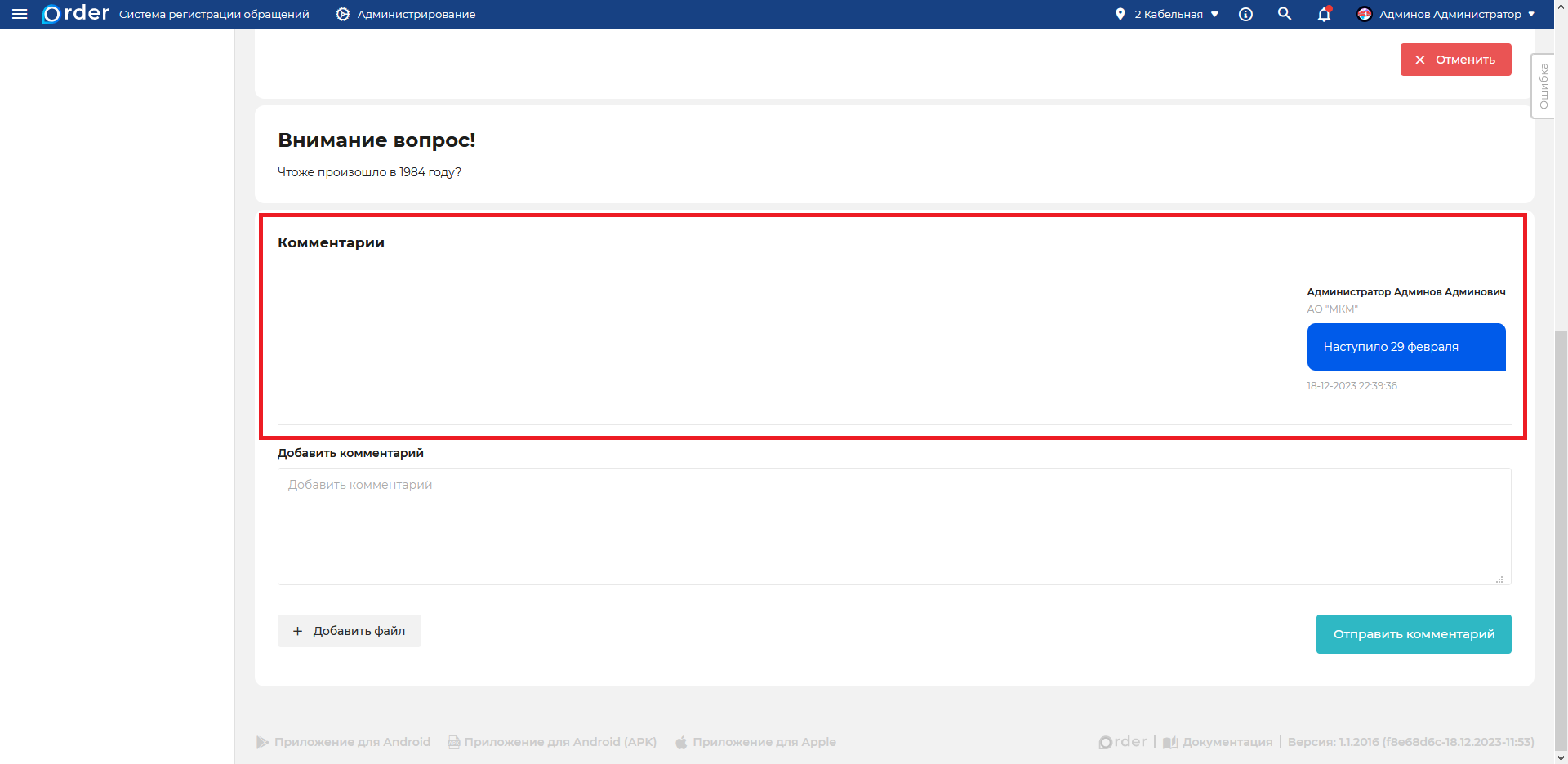Click the Отправить комментарий button

[x=1414, y=634]
